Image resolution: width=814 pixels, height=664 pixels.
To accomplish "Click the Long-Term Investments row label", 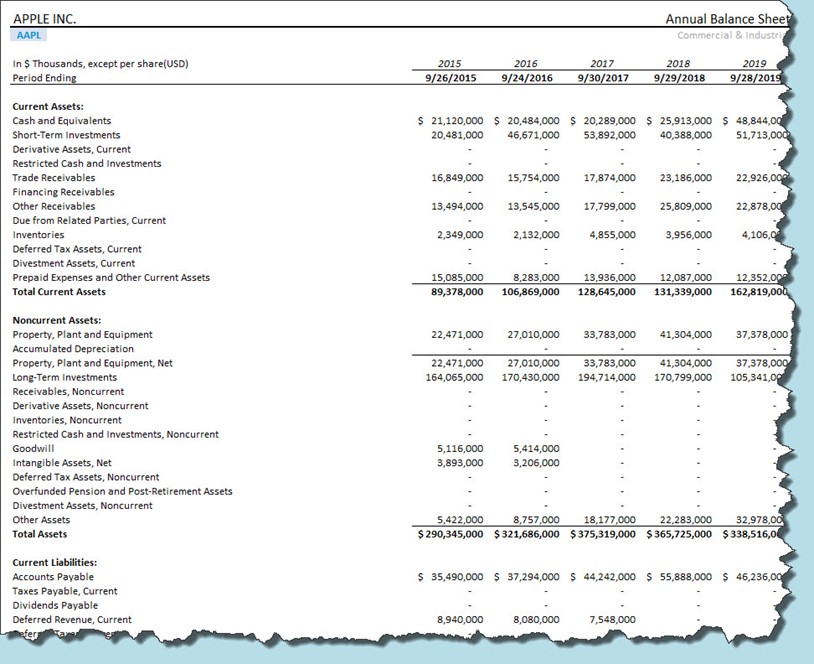I will [x=65, y=377].
